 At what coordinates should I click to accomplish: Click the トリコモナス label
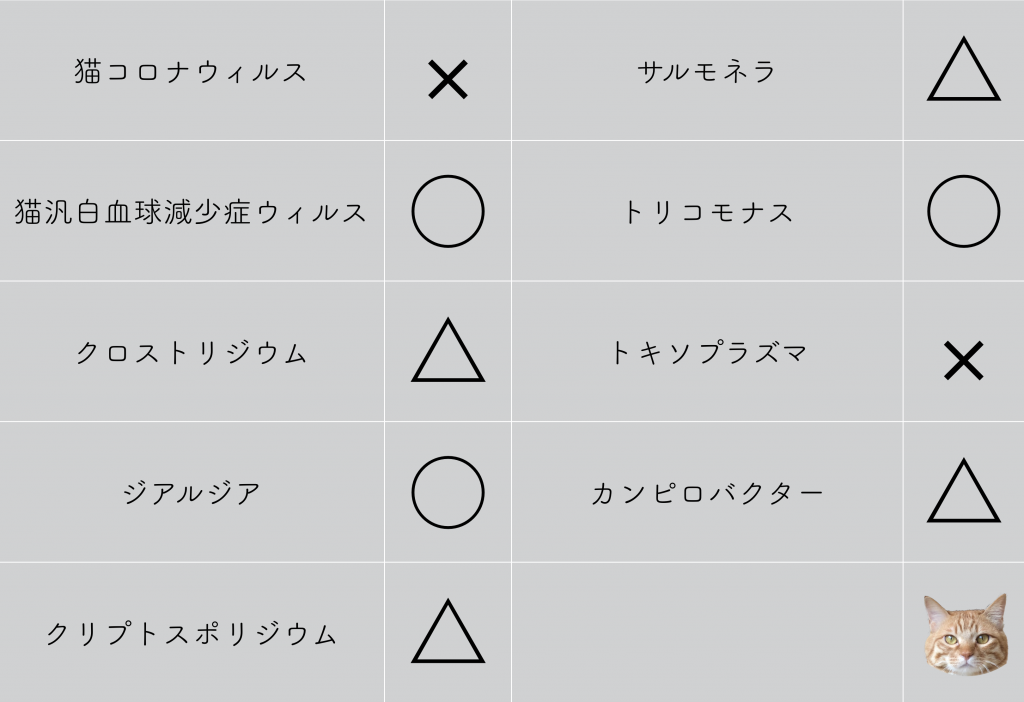point(708,212)
